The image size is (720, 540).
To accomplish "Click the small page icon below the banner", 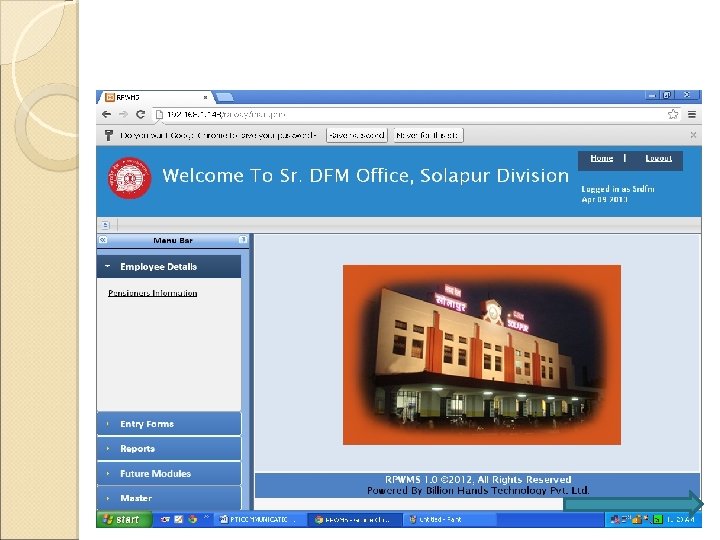I will click(x=106, y=225).
